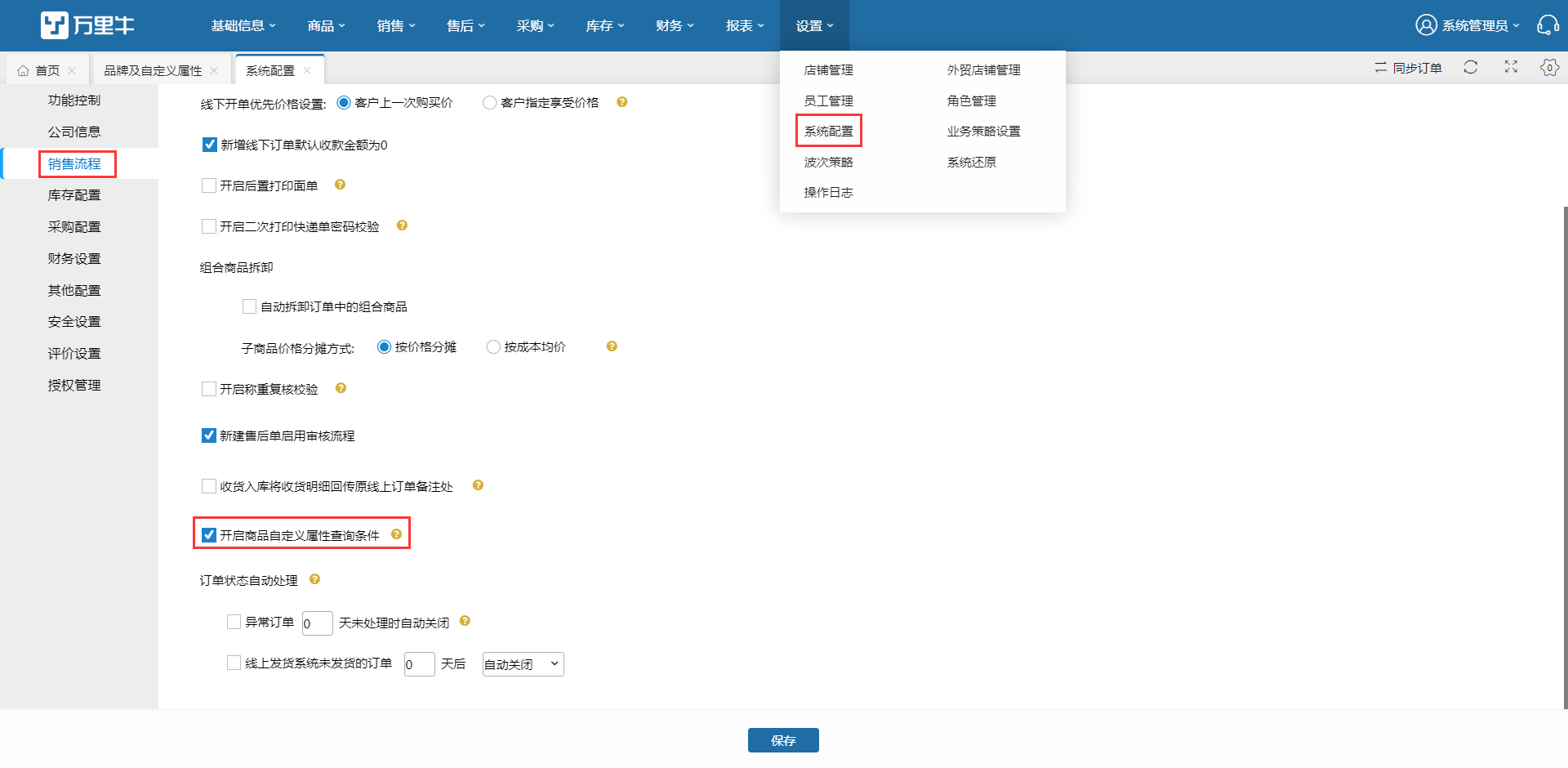1568x768 pixels.
Task: Enable 开启称重复核校验 checkbox
Action: [209, 389]
